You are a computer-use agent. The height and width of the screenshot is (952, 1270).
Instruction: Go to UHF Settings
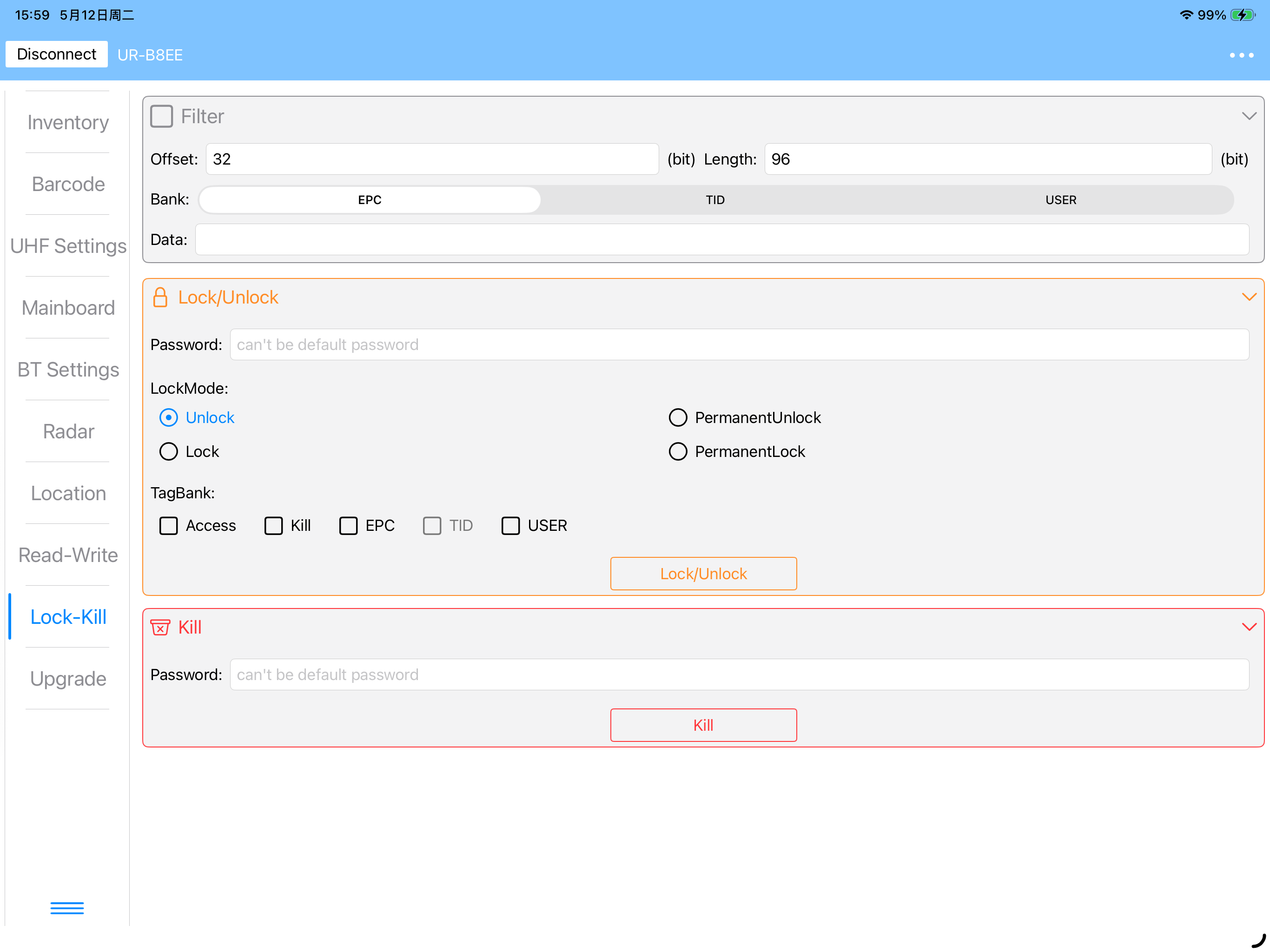(x=68, y=246)
